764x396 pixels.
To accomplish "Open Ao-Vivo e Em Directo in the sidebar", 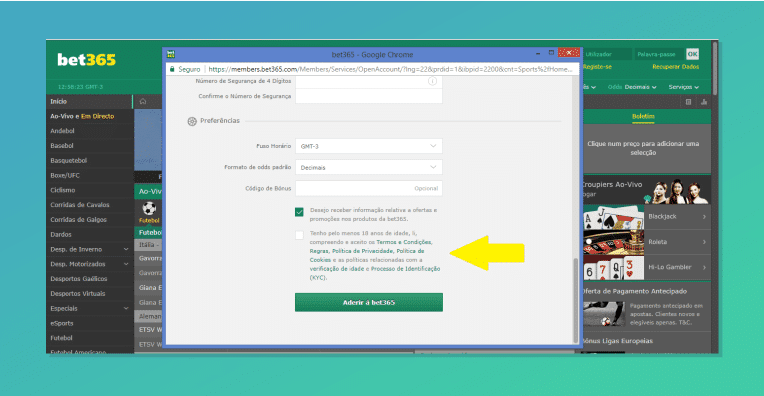I will click(x=90, y=116).
